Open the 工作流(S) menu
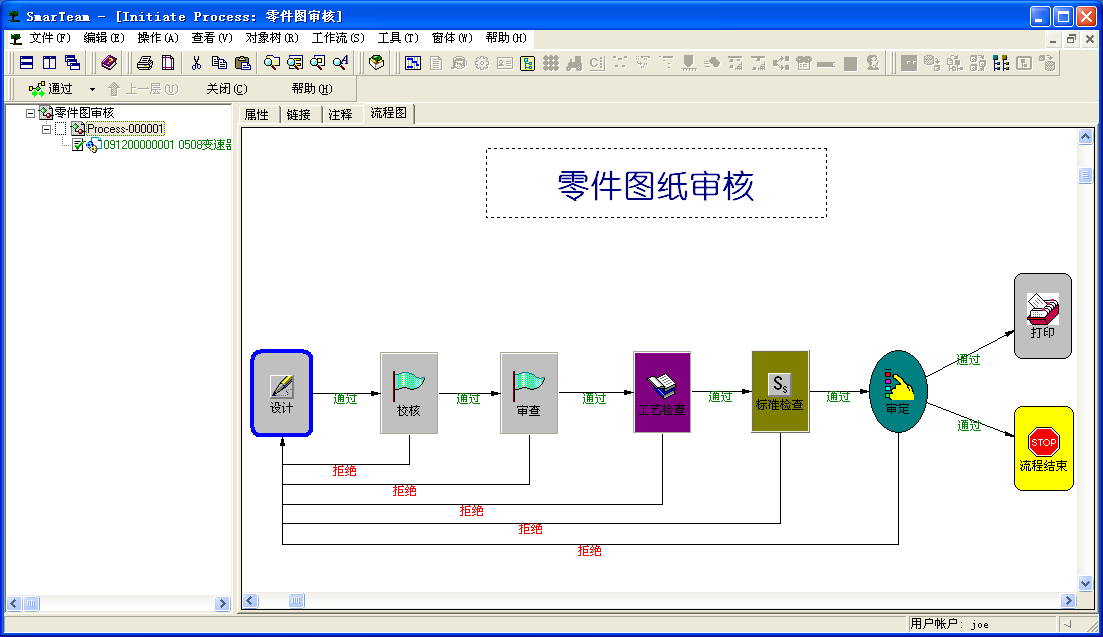1103x637 pixels. [x=338, y=38]
